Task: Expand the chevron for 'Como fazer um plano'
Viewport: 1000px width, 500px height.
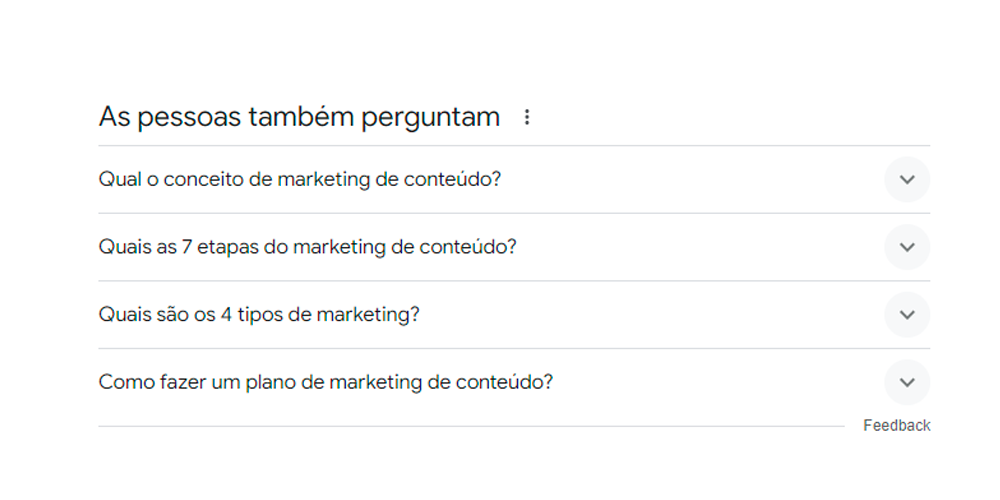Action: tap(907, 382)
